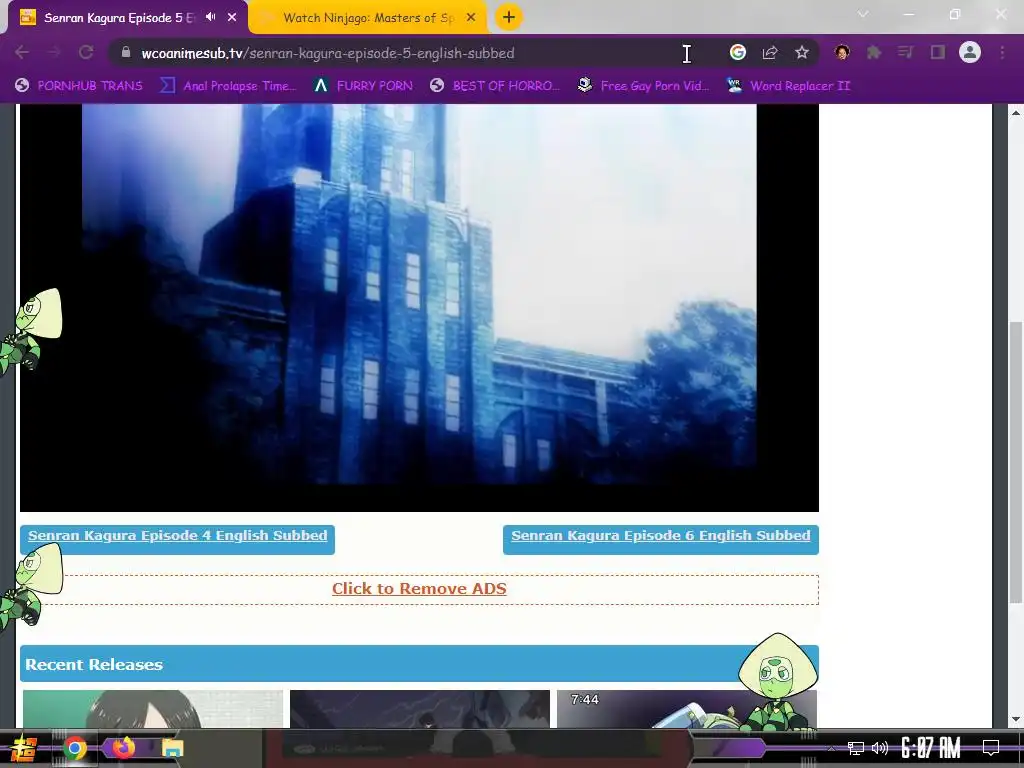Viewport: 1024px width, 768px height.
Task: Open the volume icon in the system tray
Action: click(880, 748)
